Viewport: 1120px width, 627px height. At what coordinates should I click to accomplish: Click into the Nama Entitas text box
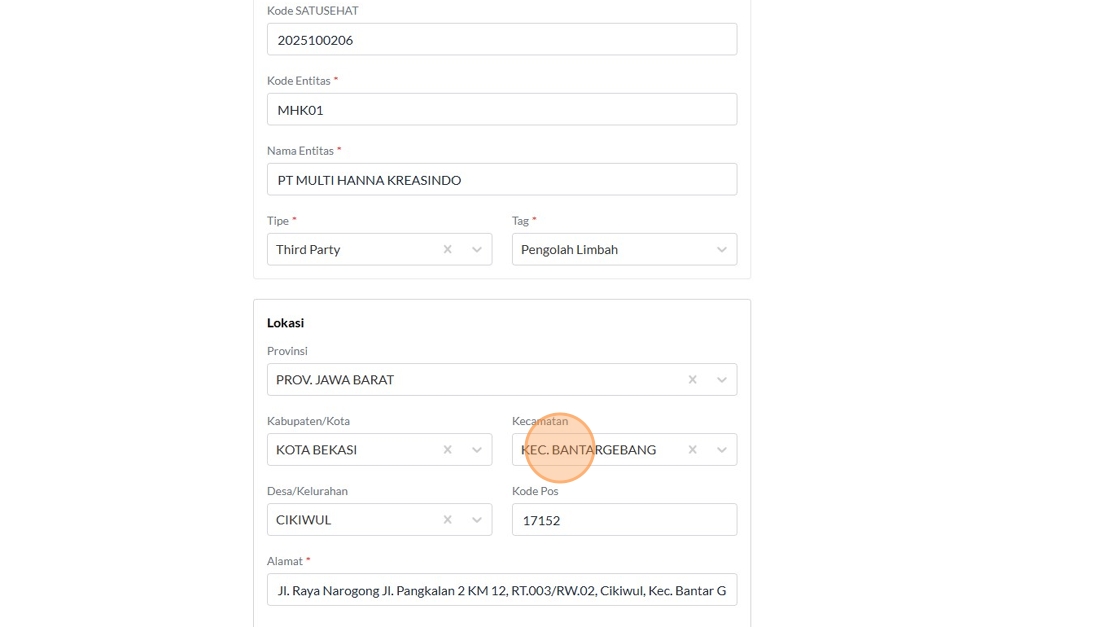point(501,180)
